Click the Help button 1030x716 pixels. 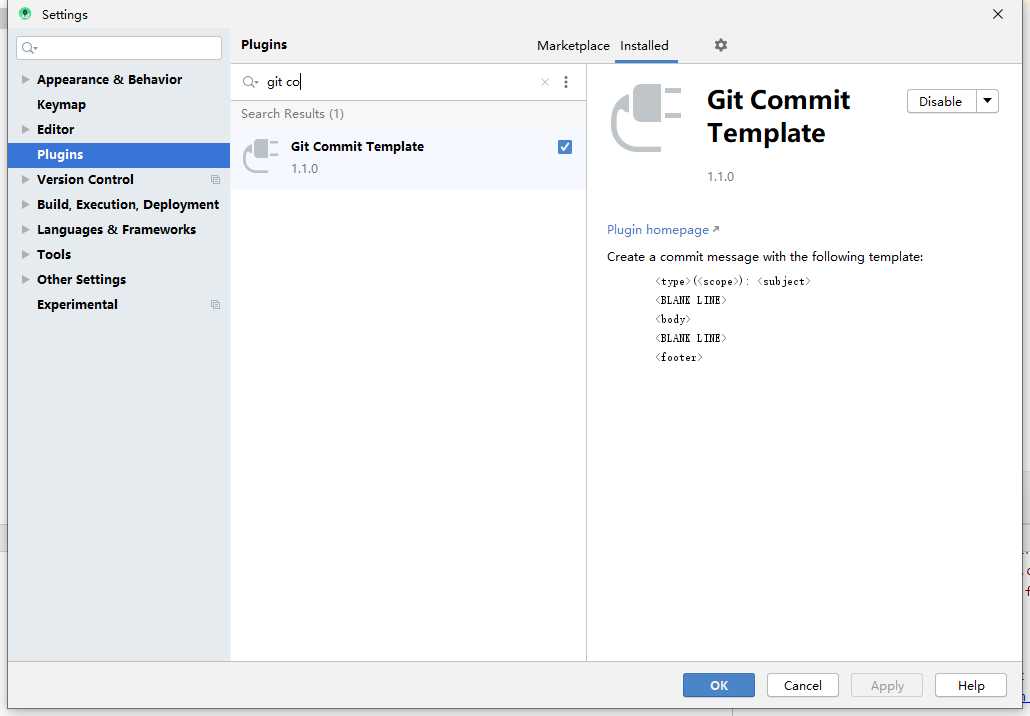pyautogui.click(x=971, y=685)
